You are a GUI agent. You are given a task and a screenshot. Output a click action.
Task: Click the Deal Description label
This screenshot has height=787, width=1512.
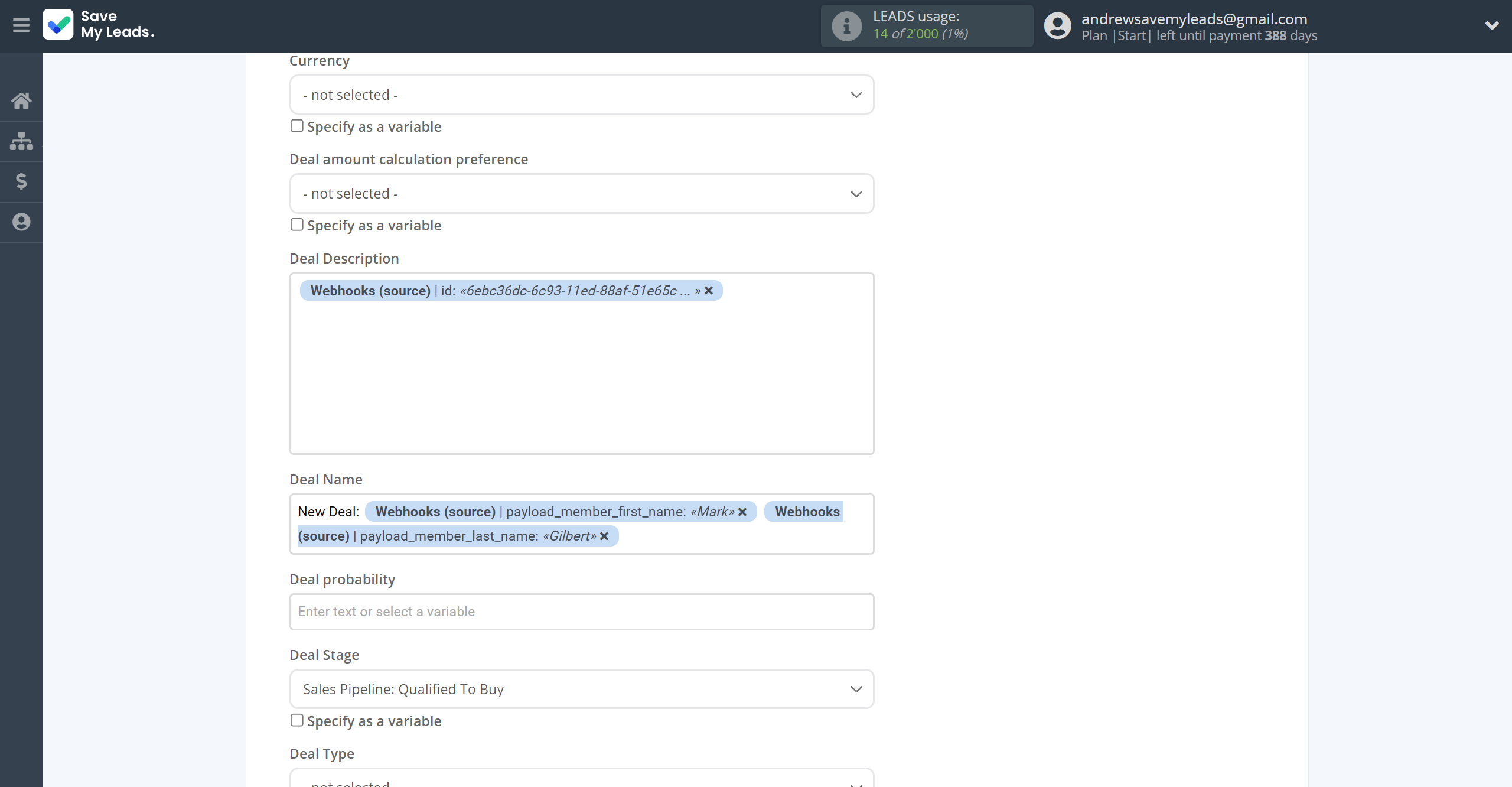344,259
